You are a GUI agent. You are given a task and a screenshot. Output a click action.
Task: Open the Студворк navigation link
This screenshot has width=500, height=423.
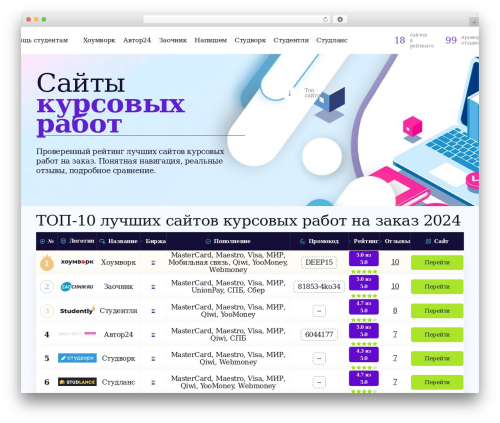point(250,40)
